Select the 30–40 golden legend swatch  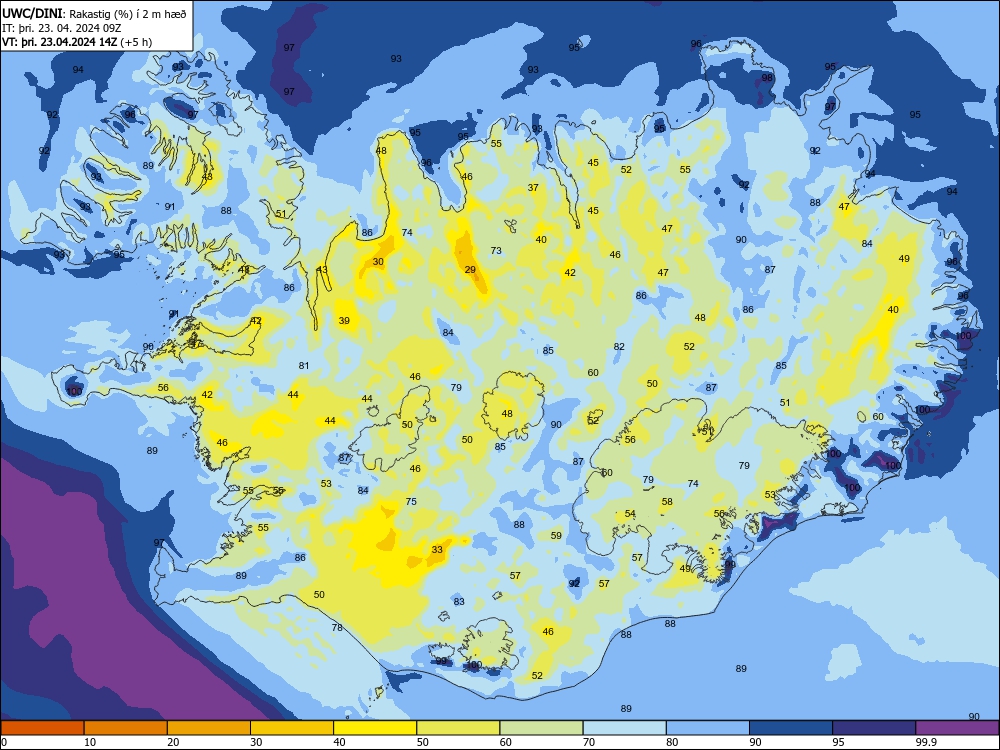click(x=292, y=728)
